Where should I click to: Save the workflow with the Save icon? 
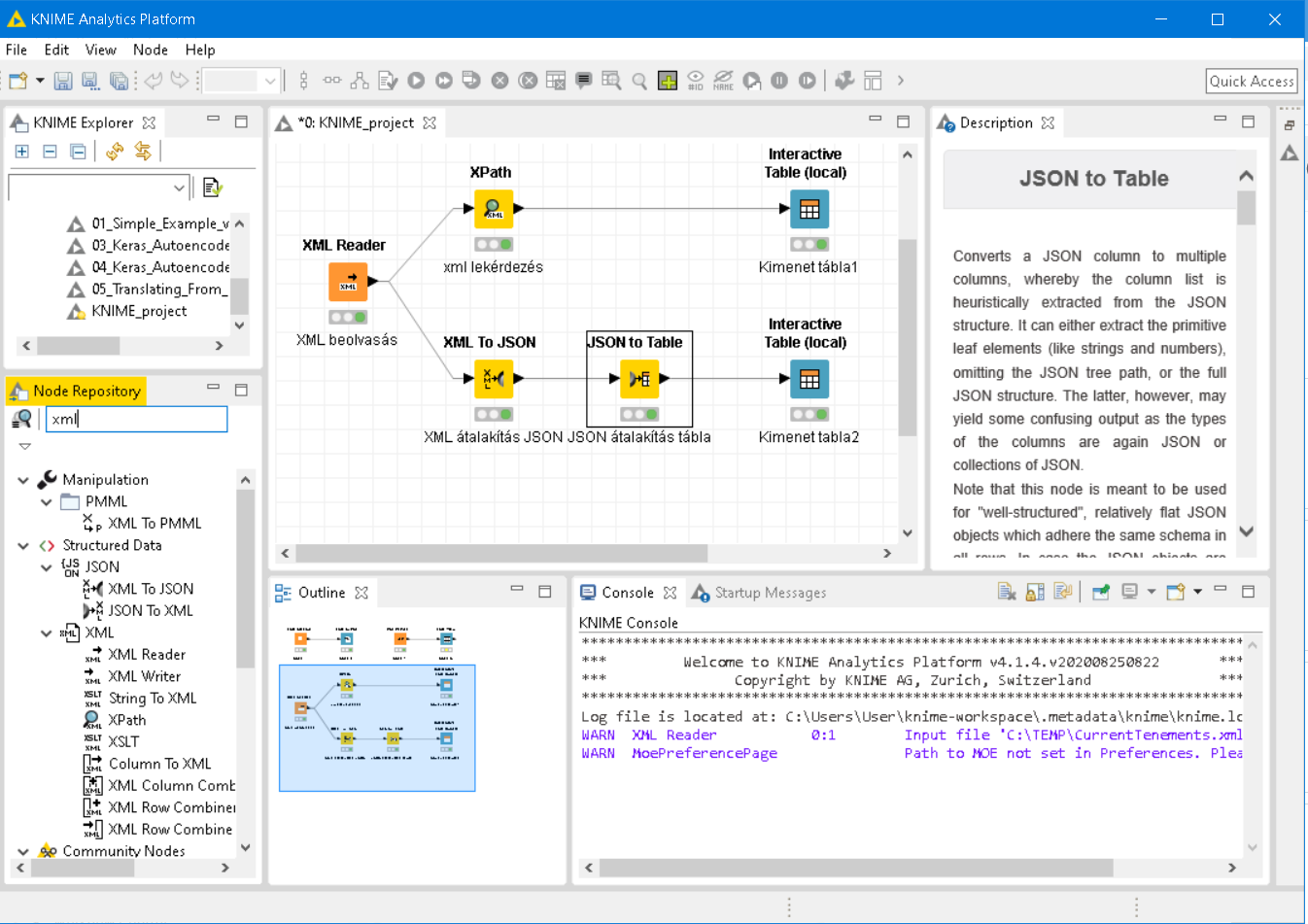63,81
